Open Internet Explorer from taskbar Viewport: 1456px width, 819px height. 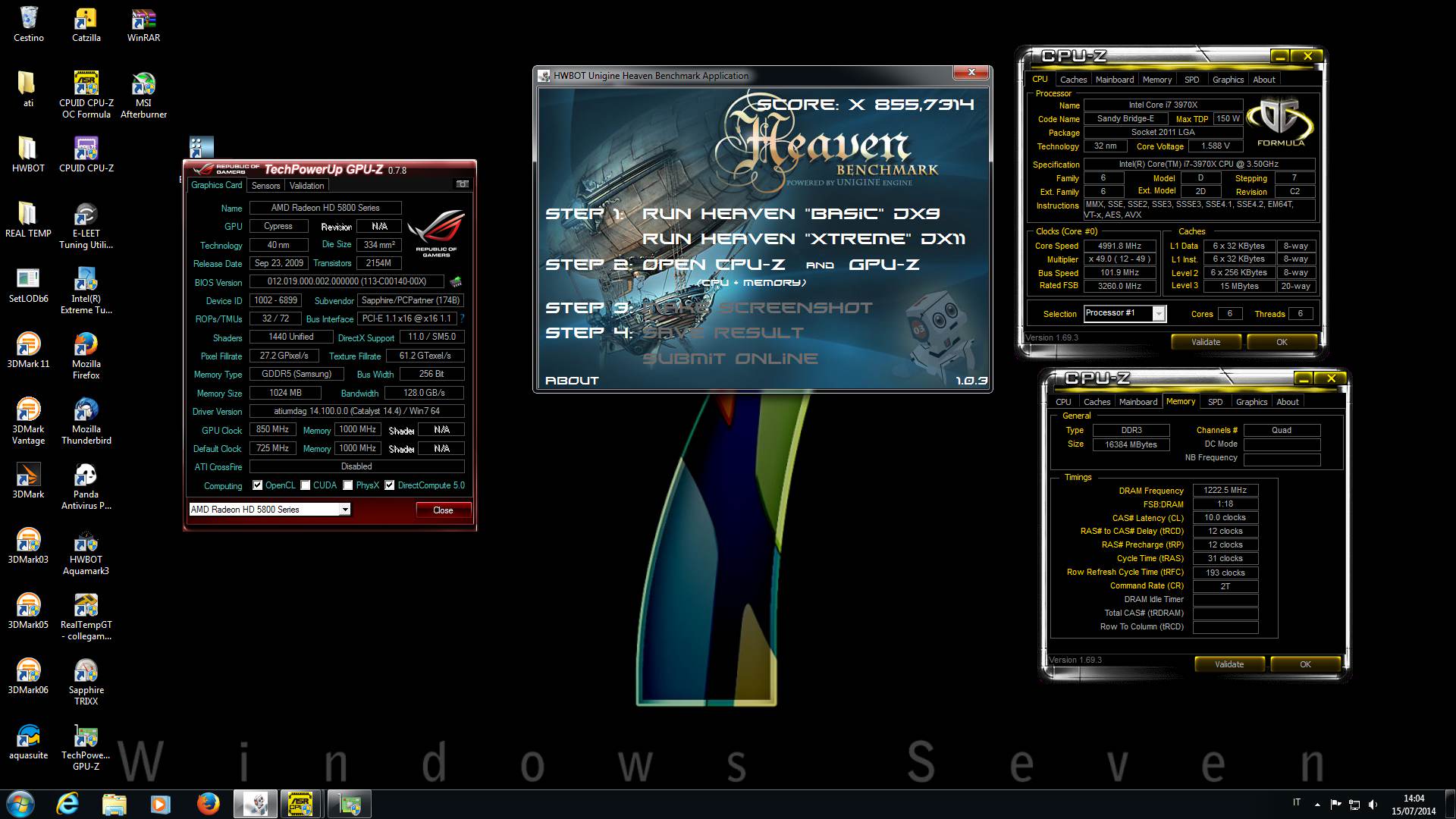pos(67,804)
